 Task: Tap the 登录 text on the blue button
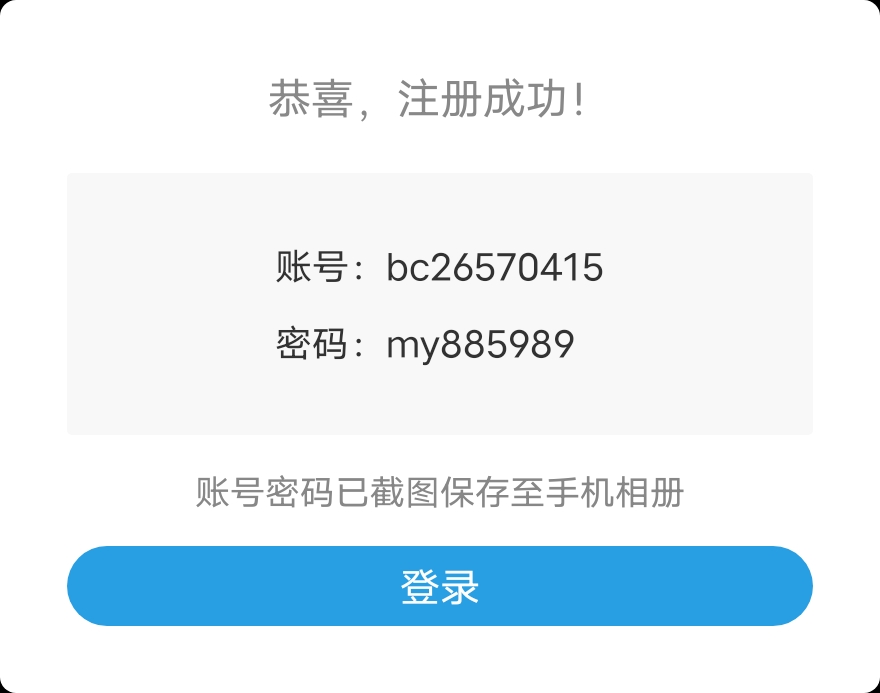click(x=439, y=586)
